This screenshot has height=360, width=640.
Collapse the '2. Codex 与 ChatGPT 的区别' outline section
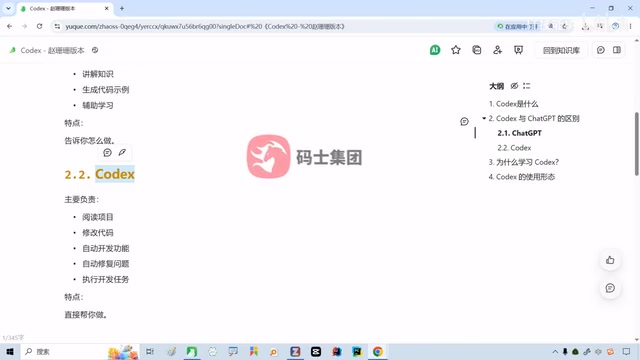(x=484, y=118)
